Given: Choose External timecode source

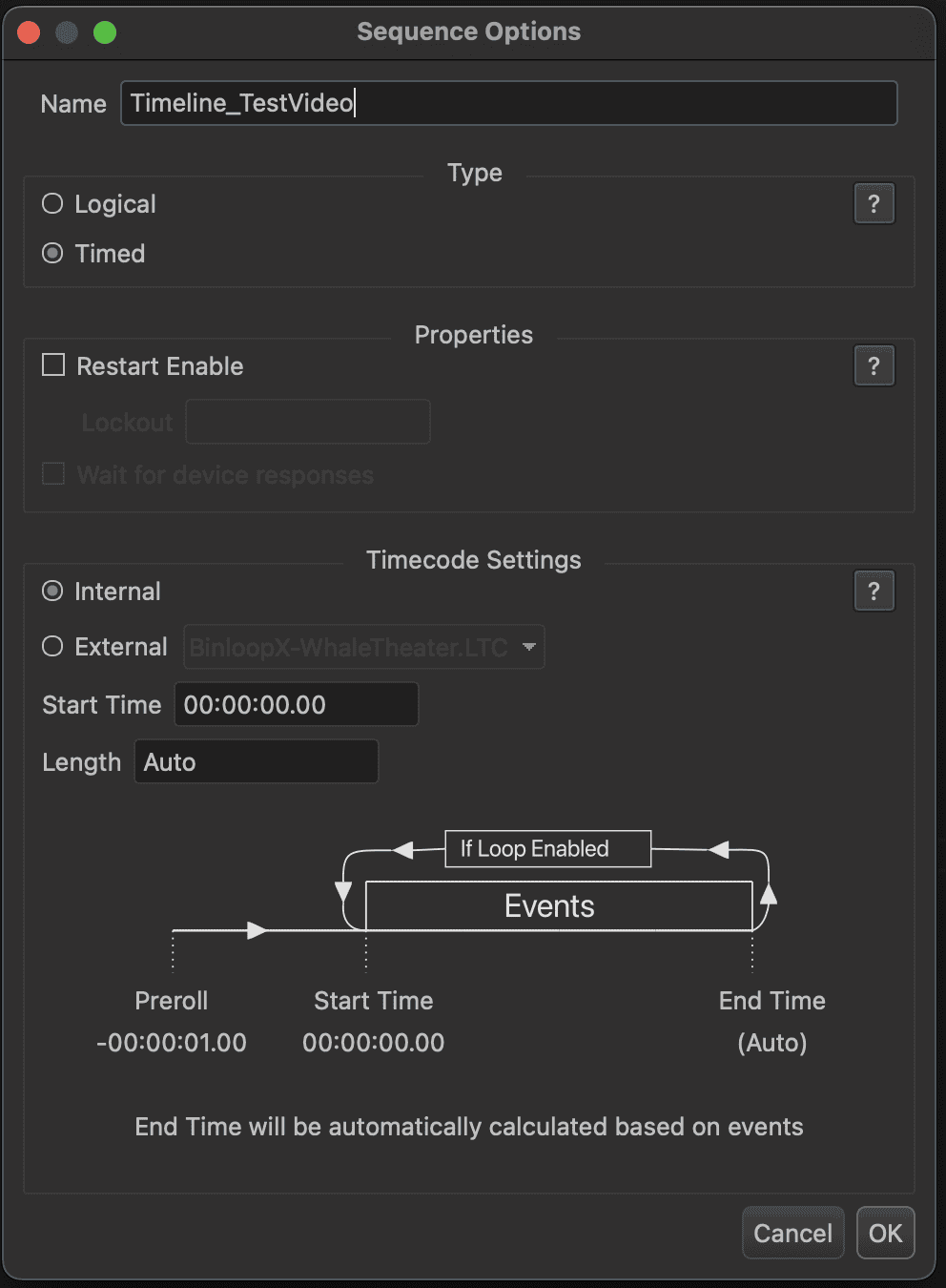Looking at the screenshot, I should click(x=53, y=646).
